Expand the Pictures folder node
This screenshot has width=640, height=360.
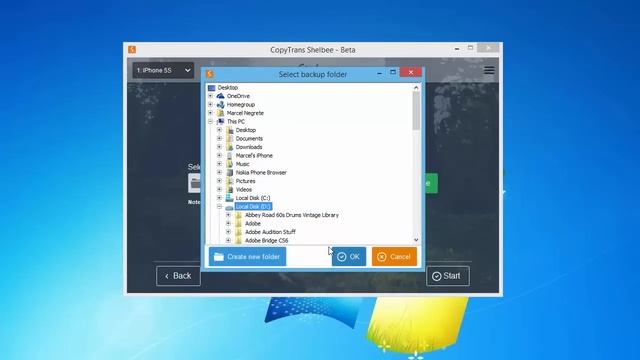tap(220, 181)
